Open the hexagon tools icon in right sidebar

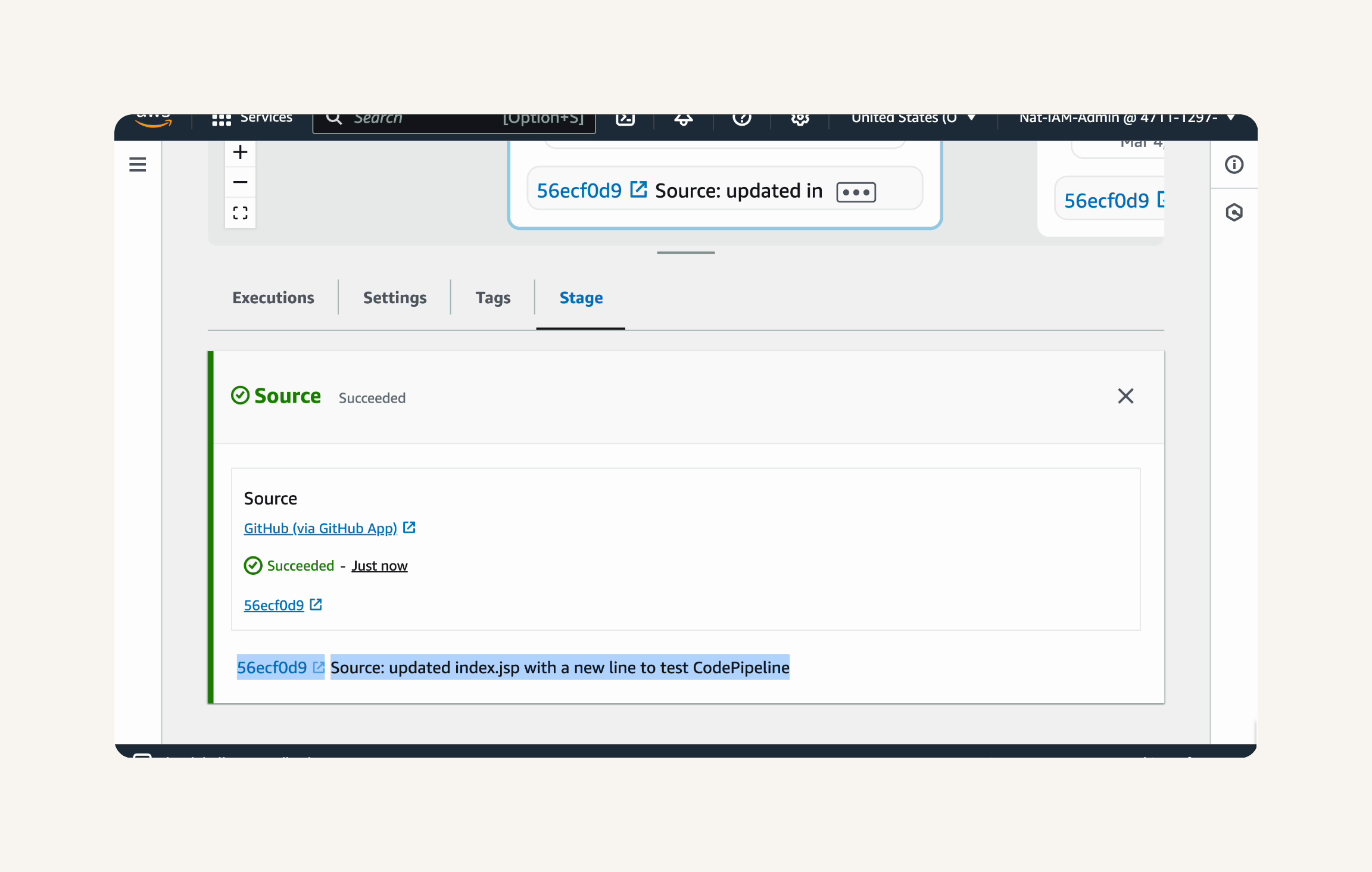[1234, 212]
